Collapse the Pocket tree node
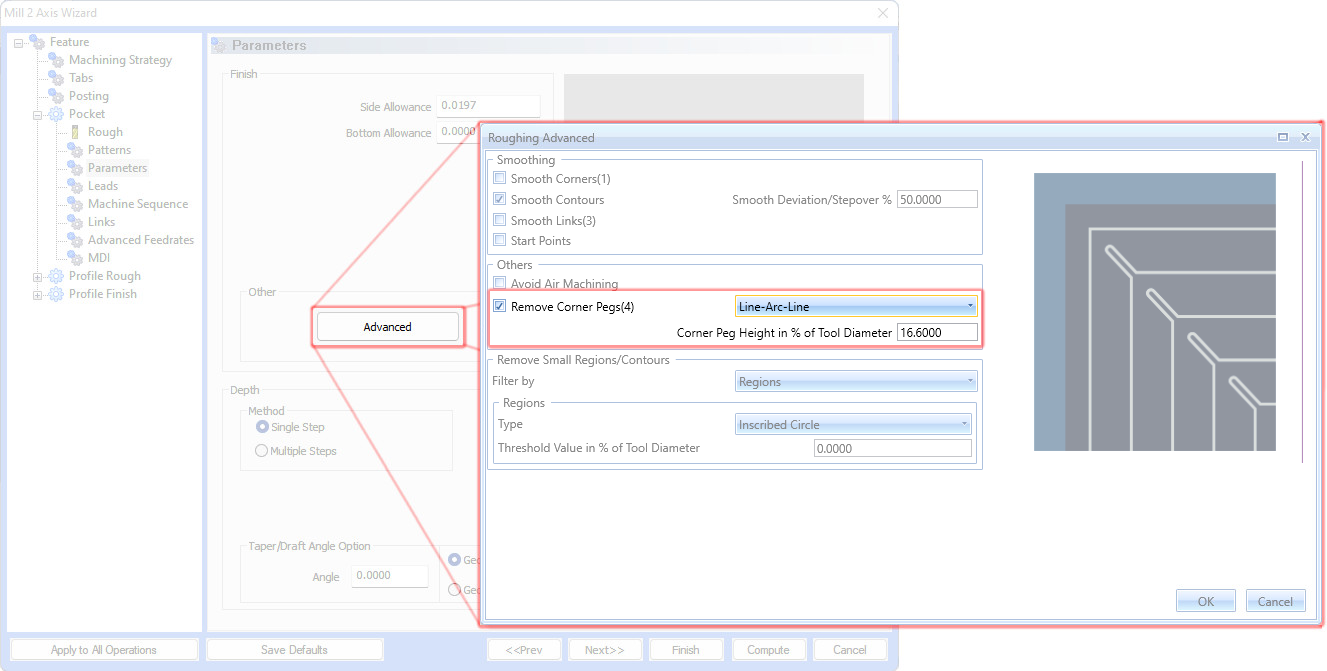1327x671 pixels. pyautogui.click(x=38, y=114)
